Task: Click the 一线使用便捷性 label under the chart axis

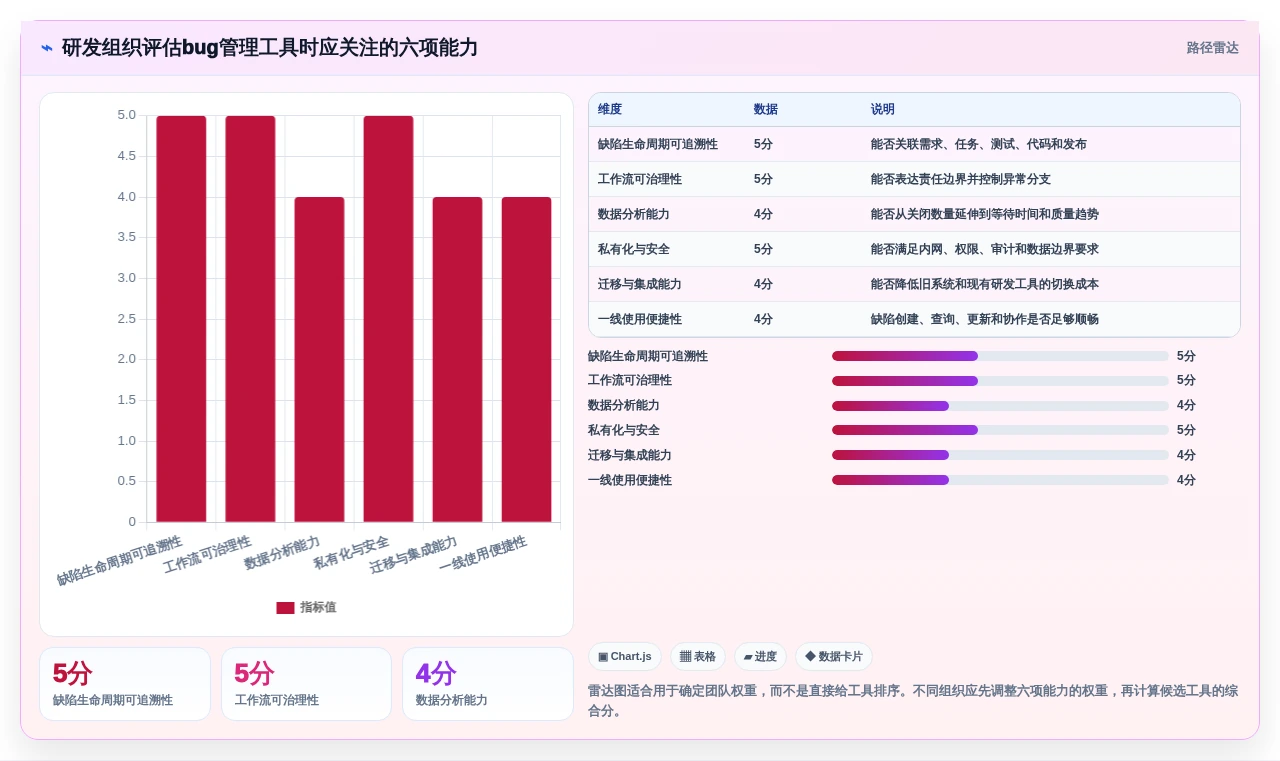Action: [483, 553]
